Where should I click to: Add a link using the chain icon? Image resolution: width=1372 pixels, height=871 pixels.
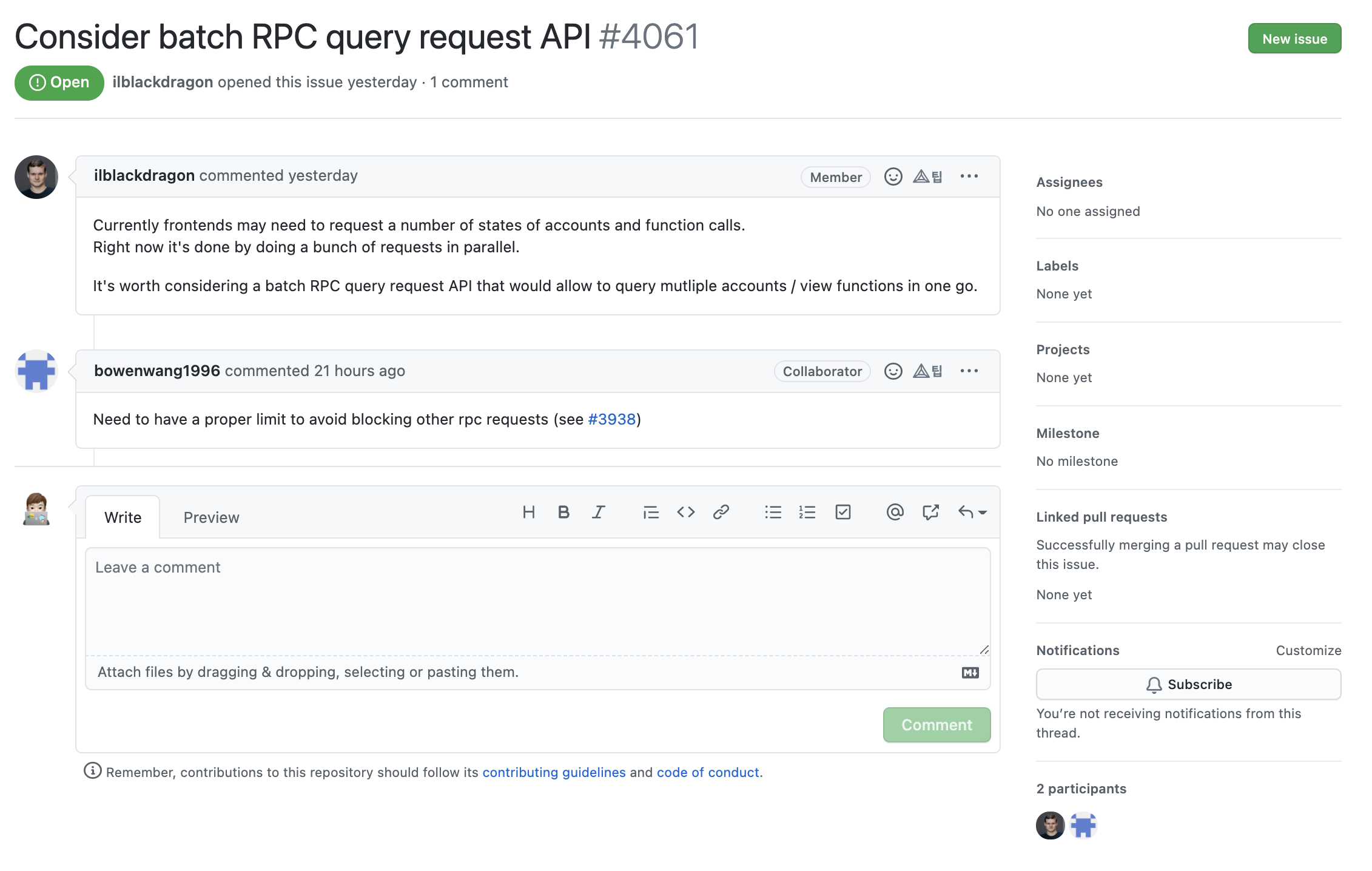pos(721,513)
